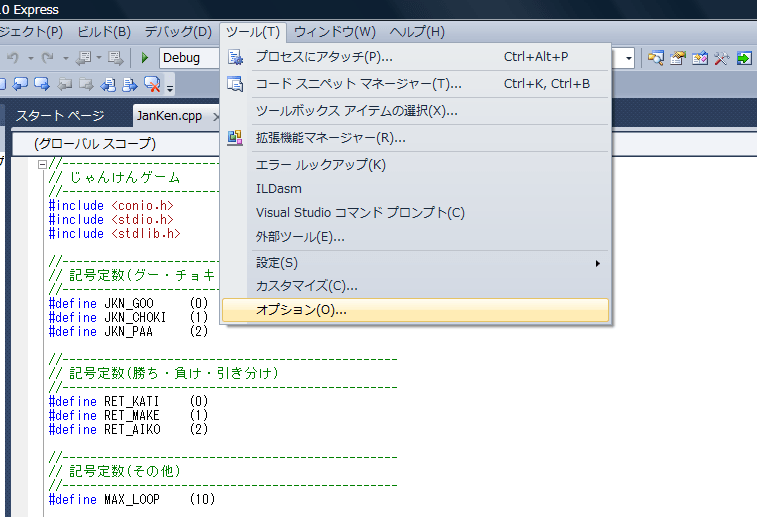Click the Toolbox hammer and wrench icon
Viewport: 757px width, 517px height.
coord(721,58)
